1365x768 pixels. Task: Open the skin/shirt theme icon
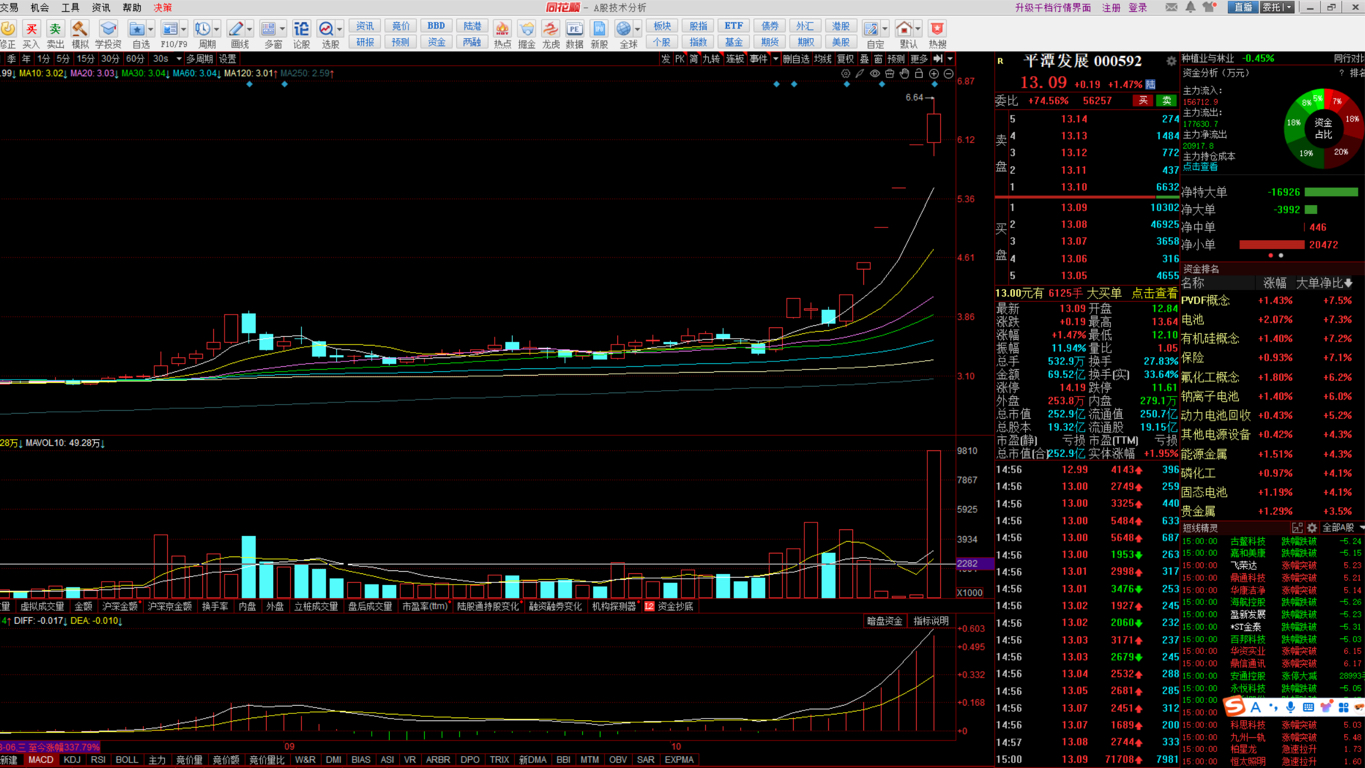1210,7
